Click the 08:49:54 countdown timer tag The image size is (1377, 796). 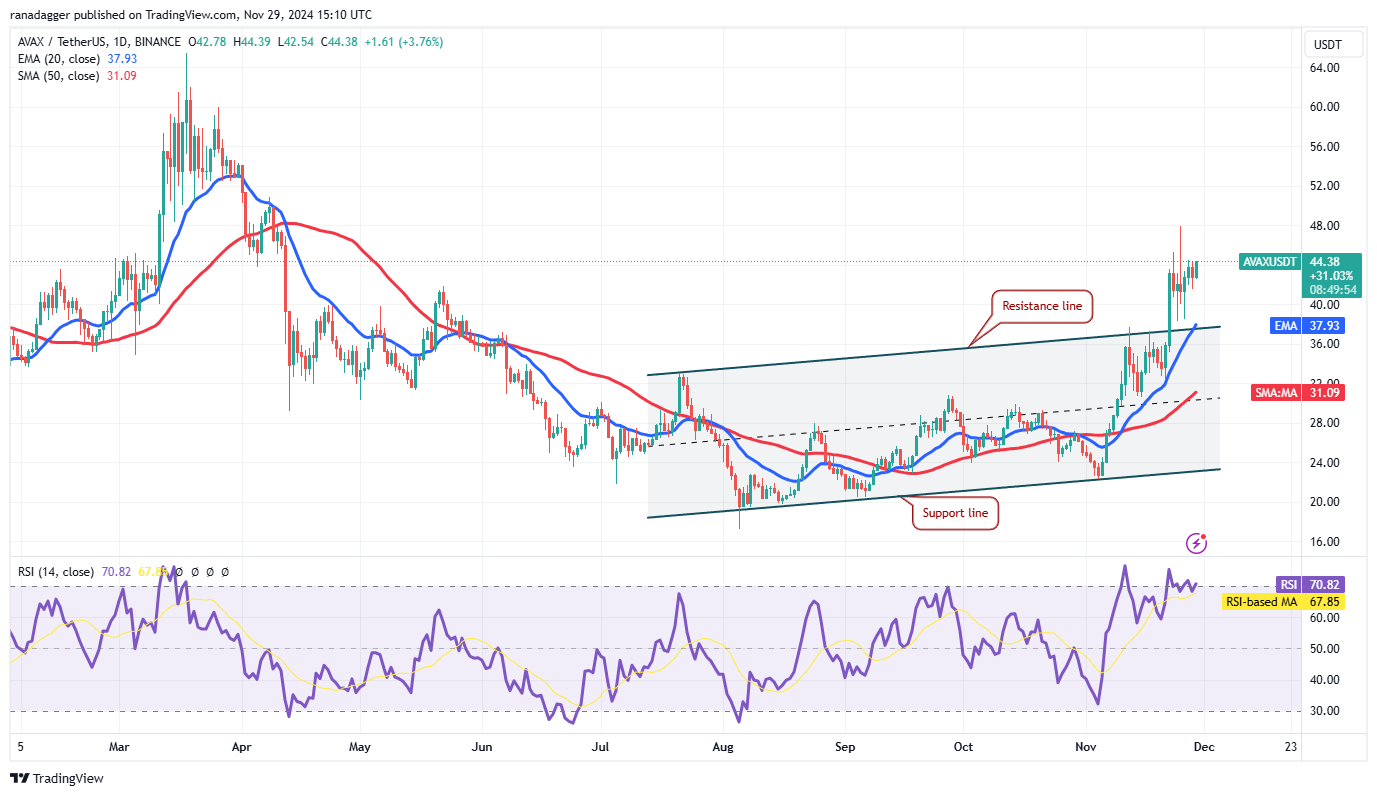click(1331, 289)
